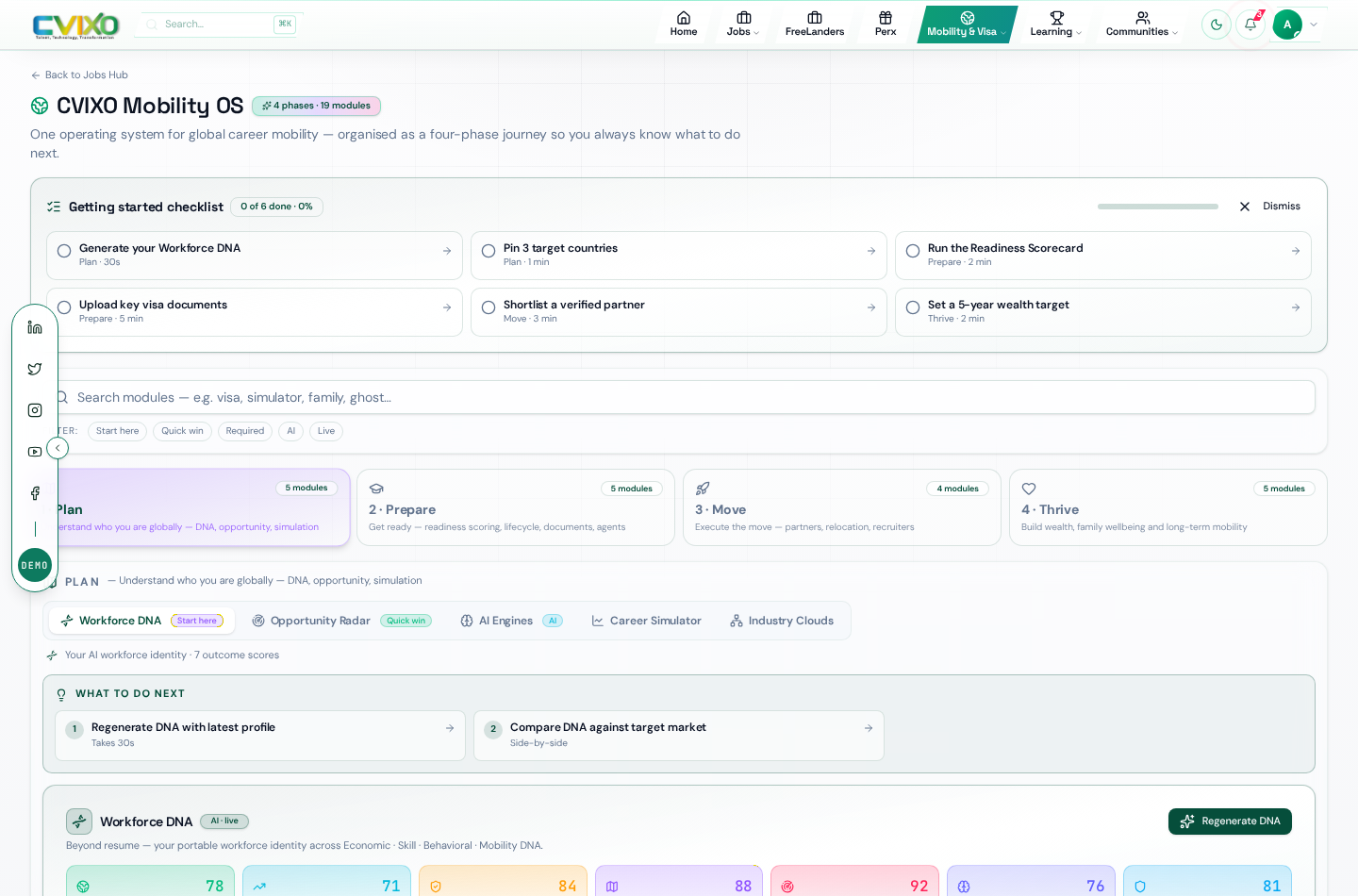The image size is (1358, 896).
Task: Check off Run the Readiness Scorecard
Action: pyautogui.click(x=913, y=251)
